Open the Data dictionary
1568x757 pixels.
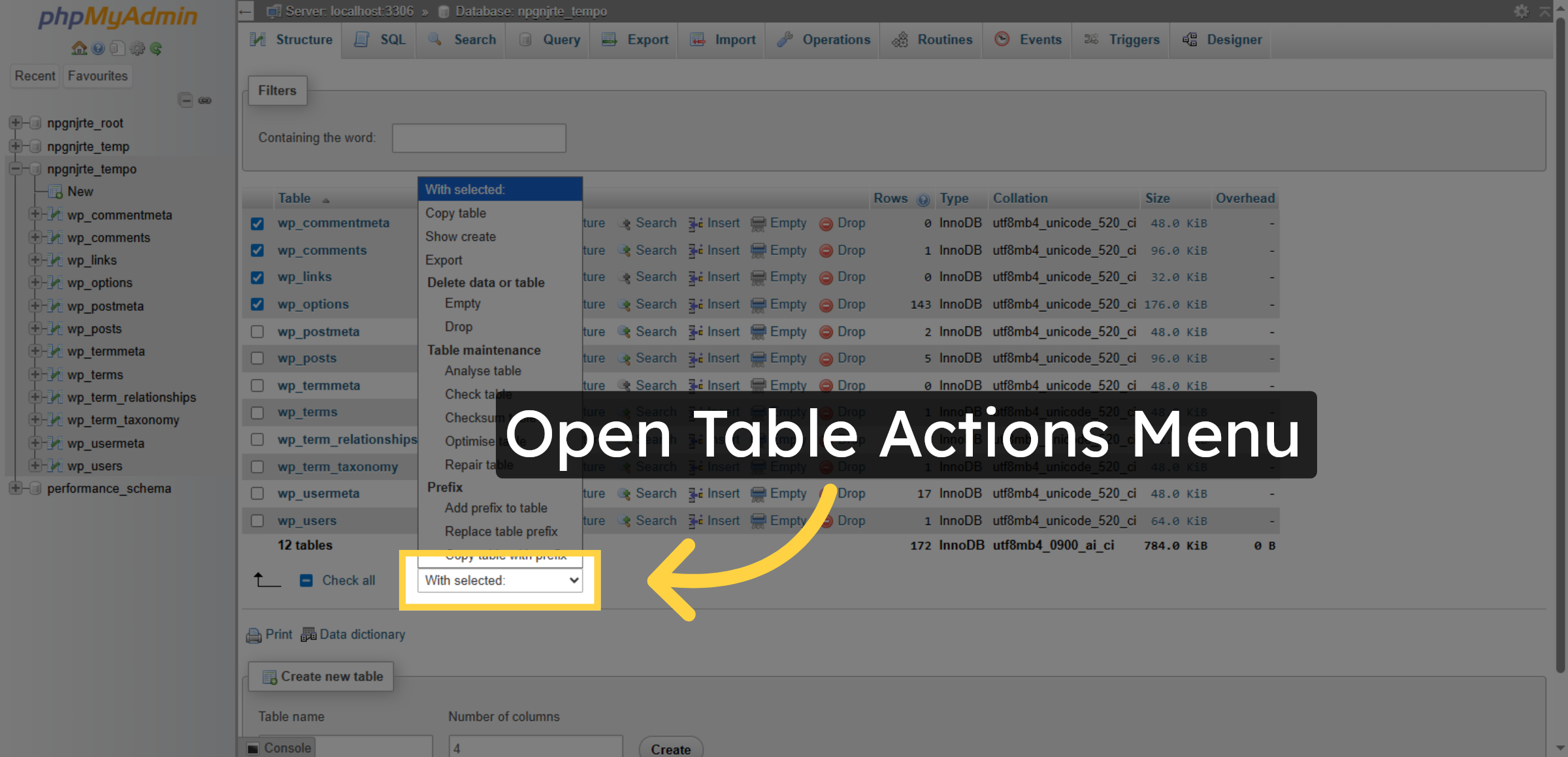click(361, 634)
